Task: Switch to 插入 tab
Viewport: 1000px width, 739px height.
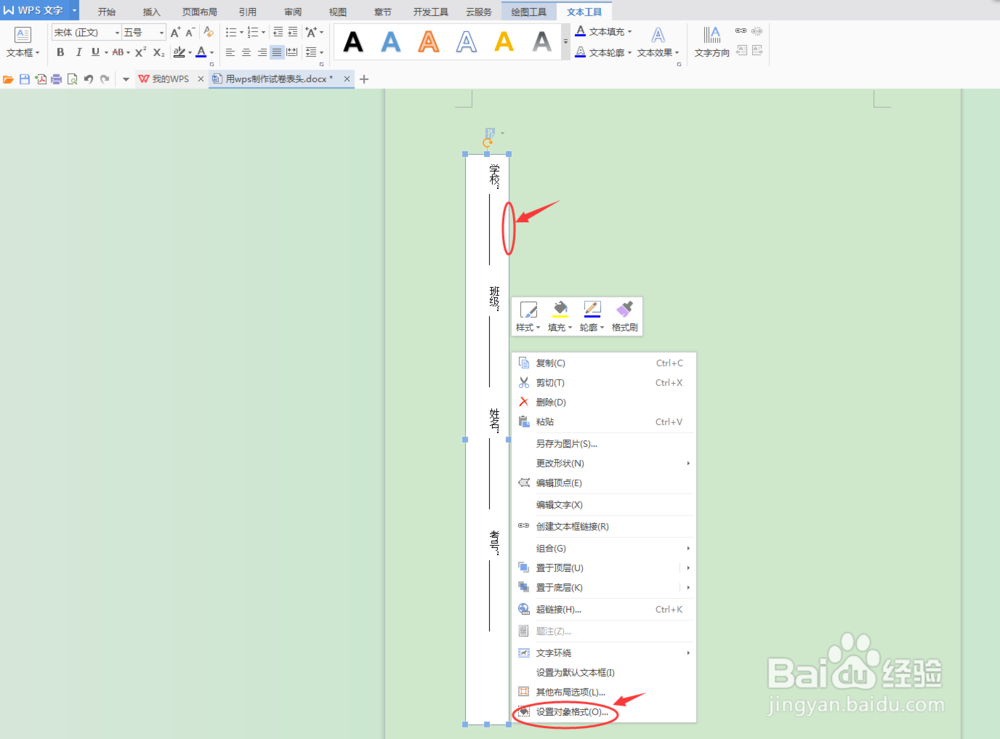Action: click(x=152, y=11)
